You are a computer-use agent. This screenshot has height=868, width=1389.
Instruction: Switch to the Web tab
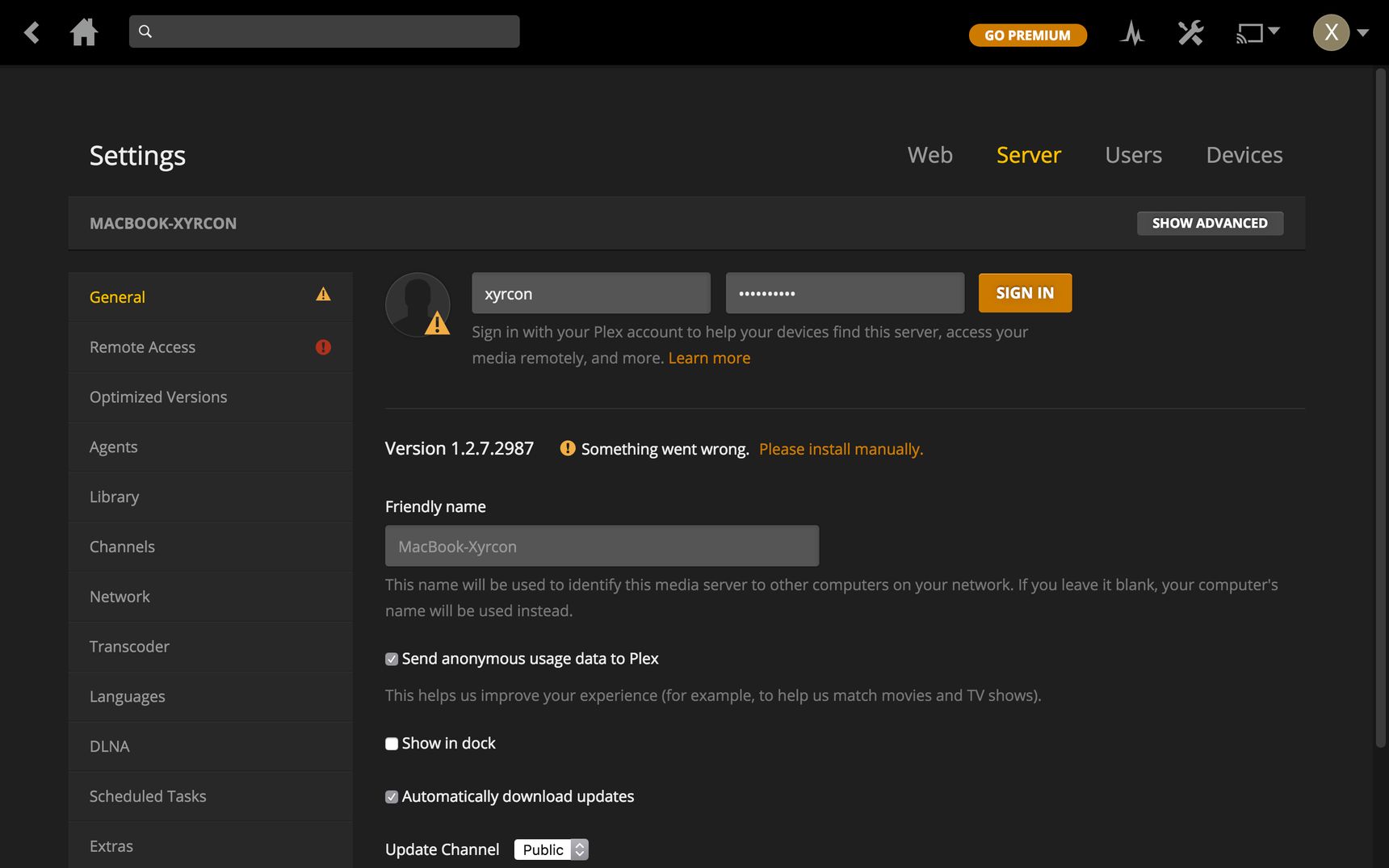coord(929,155)
